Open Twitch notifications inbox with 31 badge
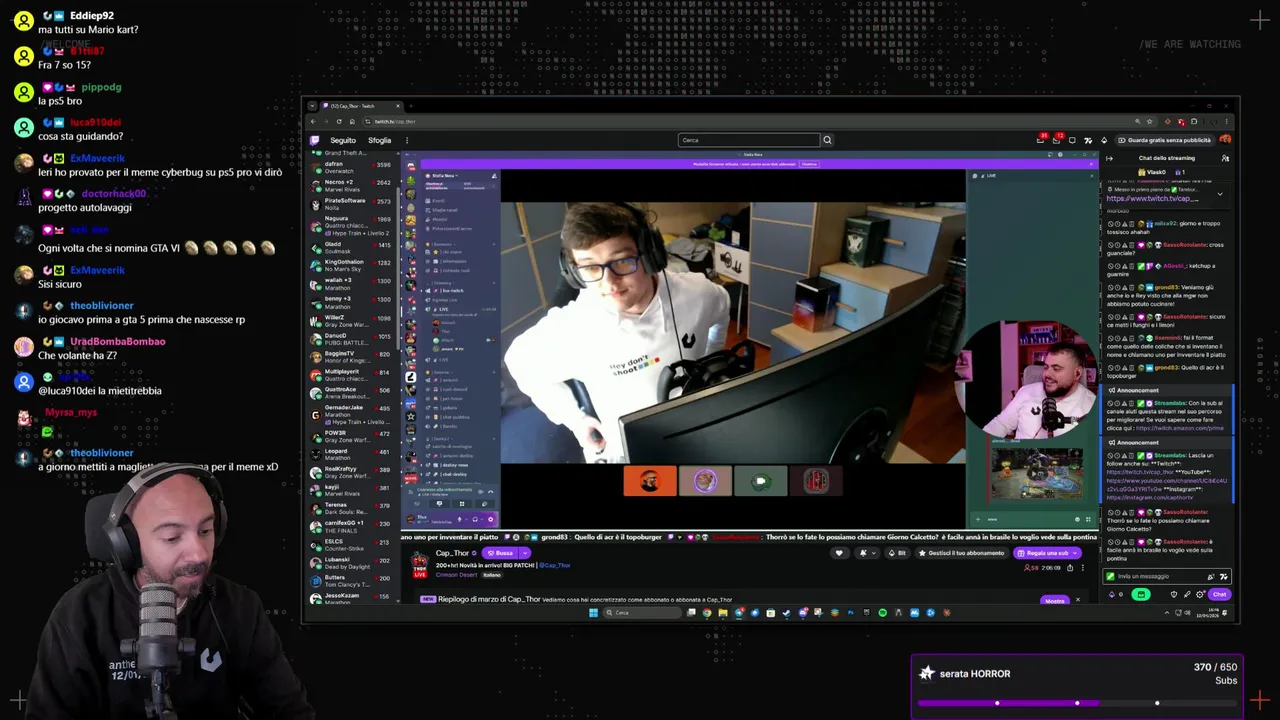Screen dimensions: 1280x720 1041,140
